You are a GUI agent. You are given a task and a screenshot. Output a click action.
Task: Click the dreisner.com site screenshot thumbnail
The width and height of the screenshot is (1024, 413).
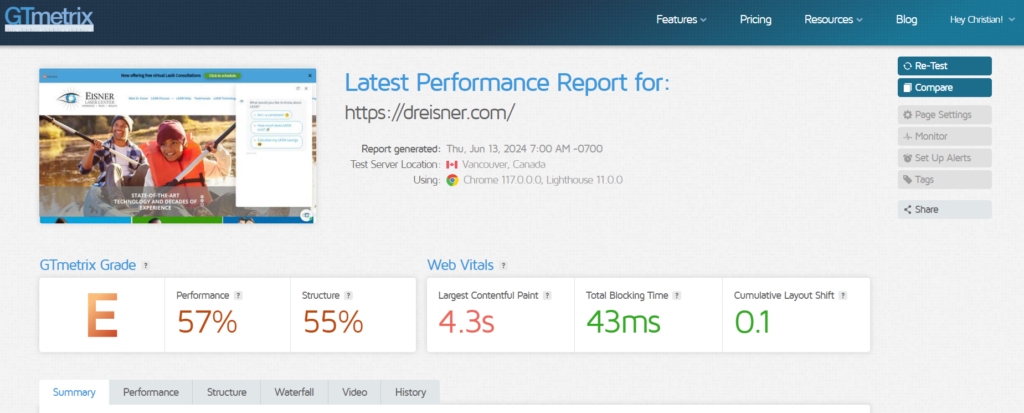click(178, 146)
